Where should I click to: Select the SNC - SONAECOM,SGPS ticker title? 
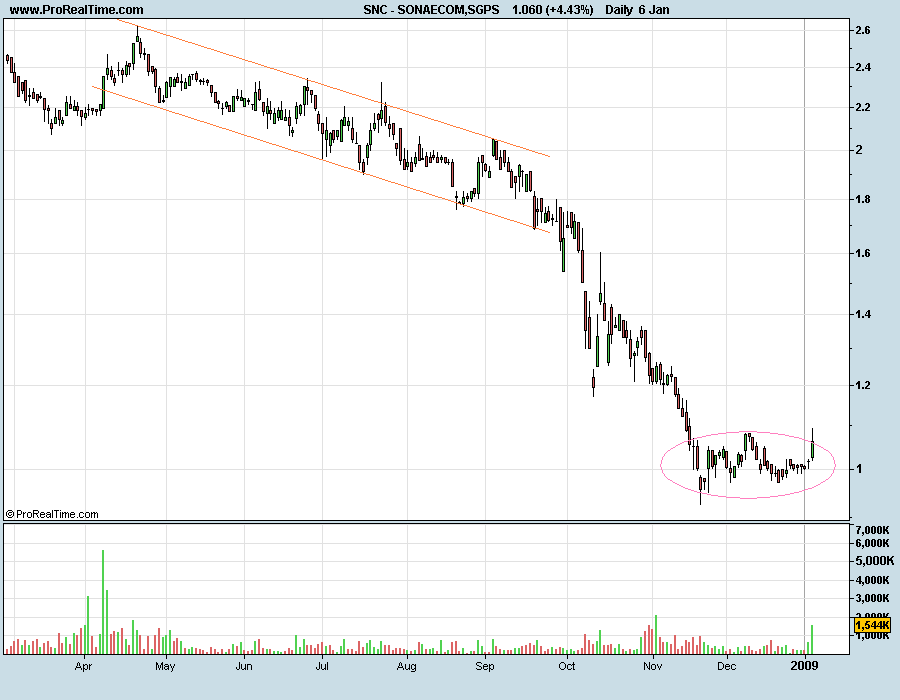point(431,10)
